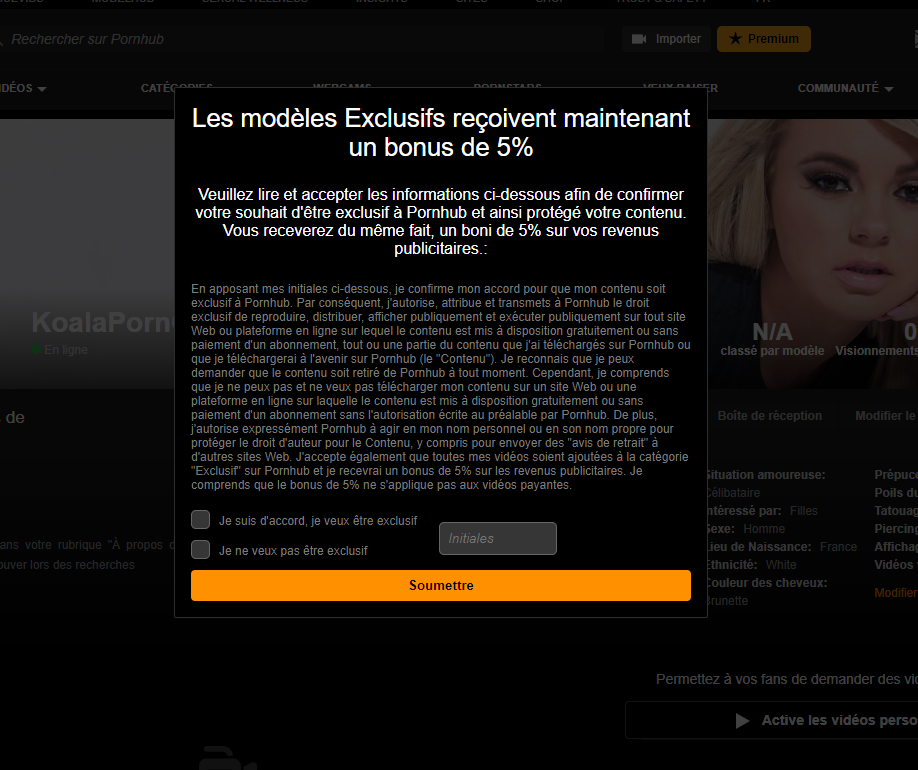The width and height of the screenshot is (918, 770).
Task: Click the modal heading about the 5% bonus
Action: pos(441,133)
